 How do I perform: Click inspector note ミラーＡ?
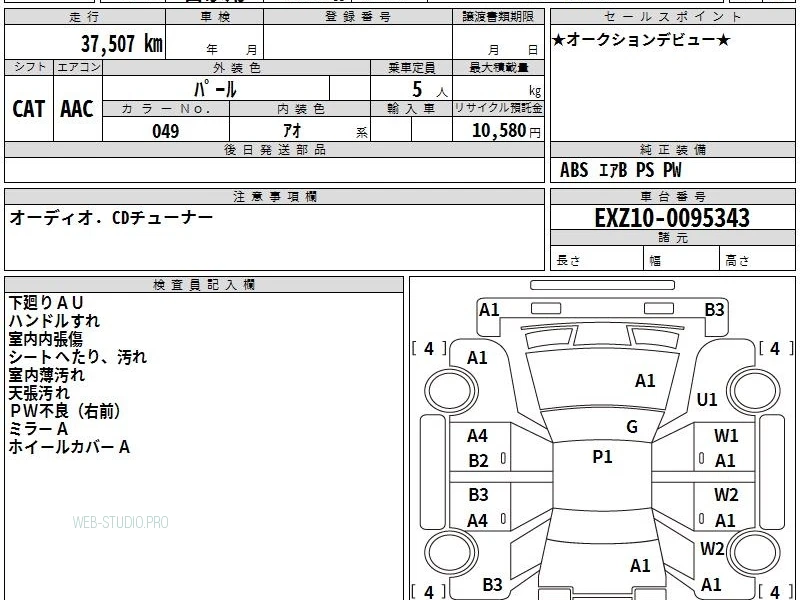point(38,429)
